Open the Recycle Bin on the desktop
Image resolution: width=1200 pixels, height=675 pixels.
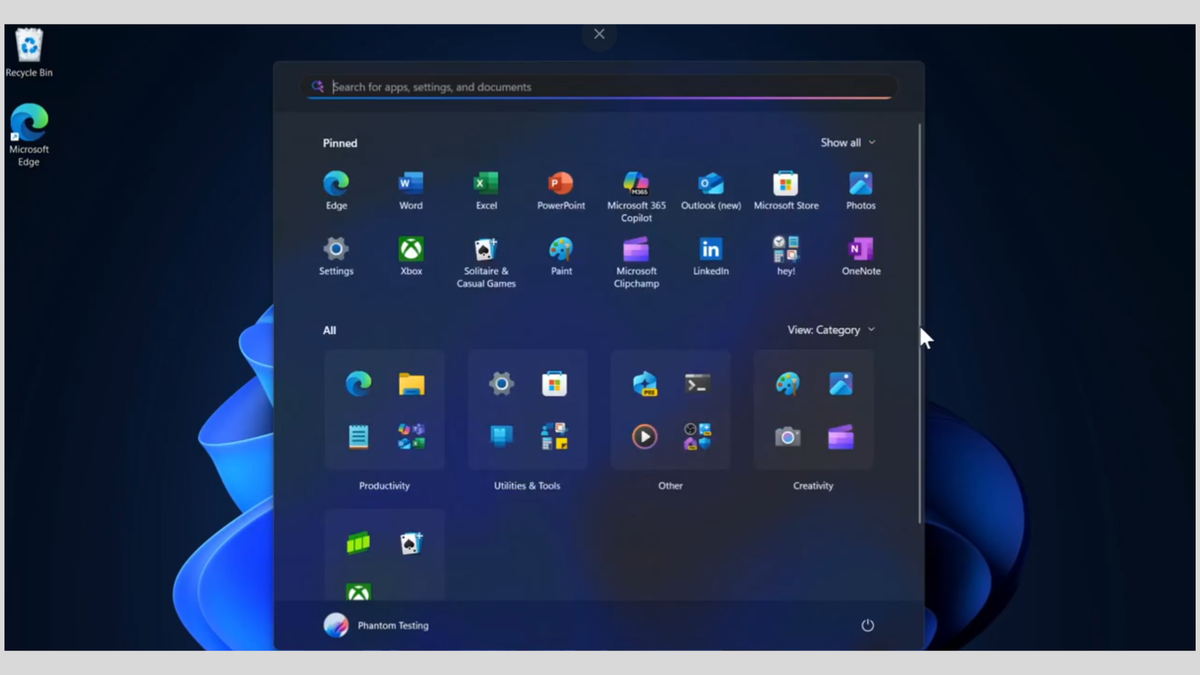pos(29,45)
